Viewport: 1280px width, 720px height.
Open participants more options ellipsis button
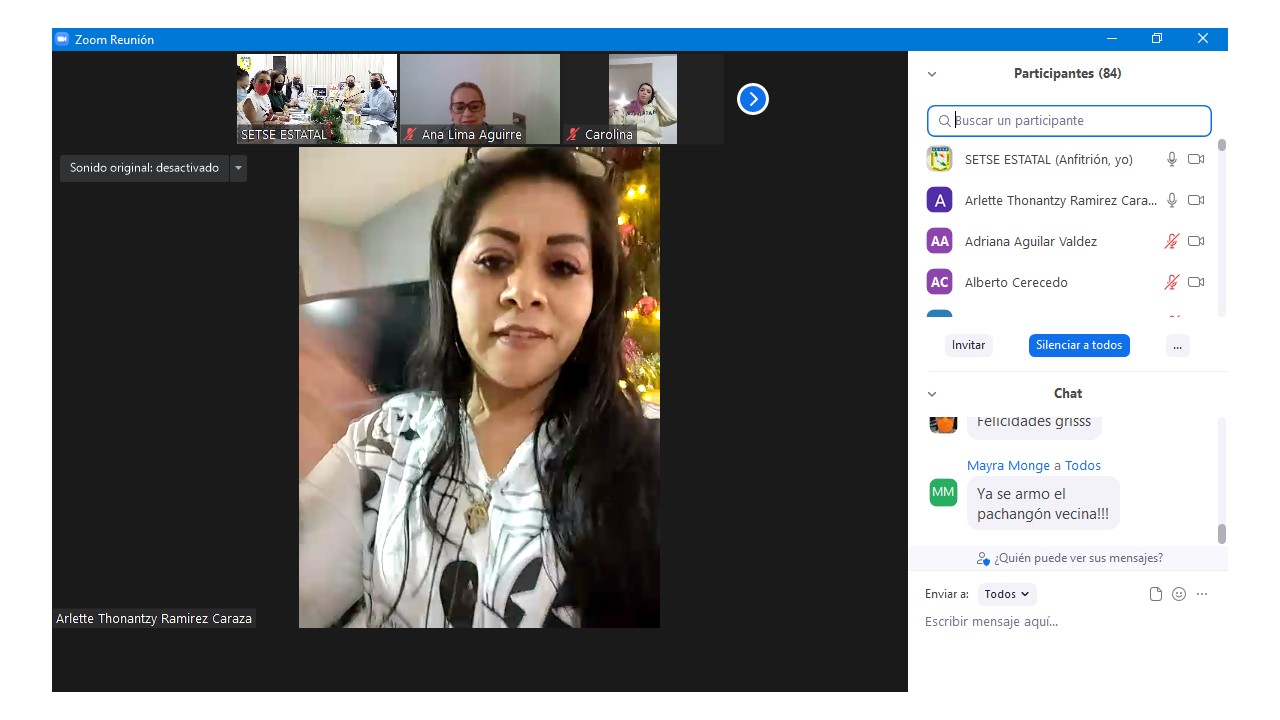click(x=1177, y=345)
